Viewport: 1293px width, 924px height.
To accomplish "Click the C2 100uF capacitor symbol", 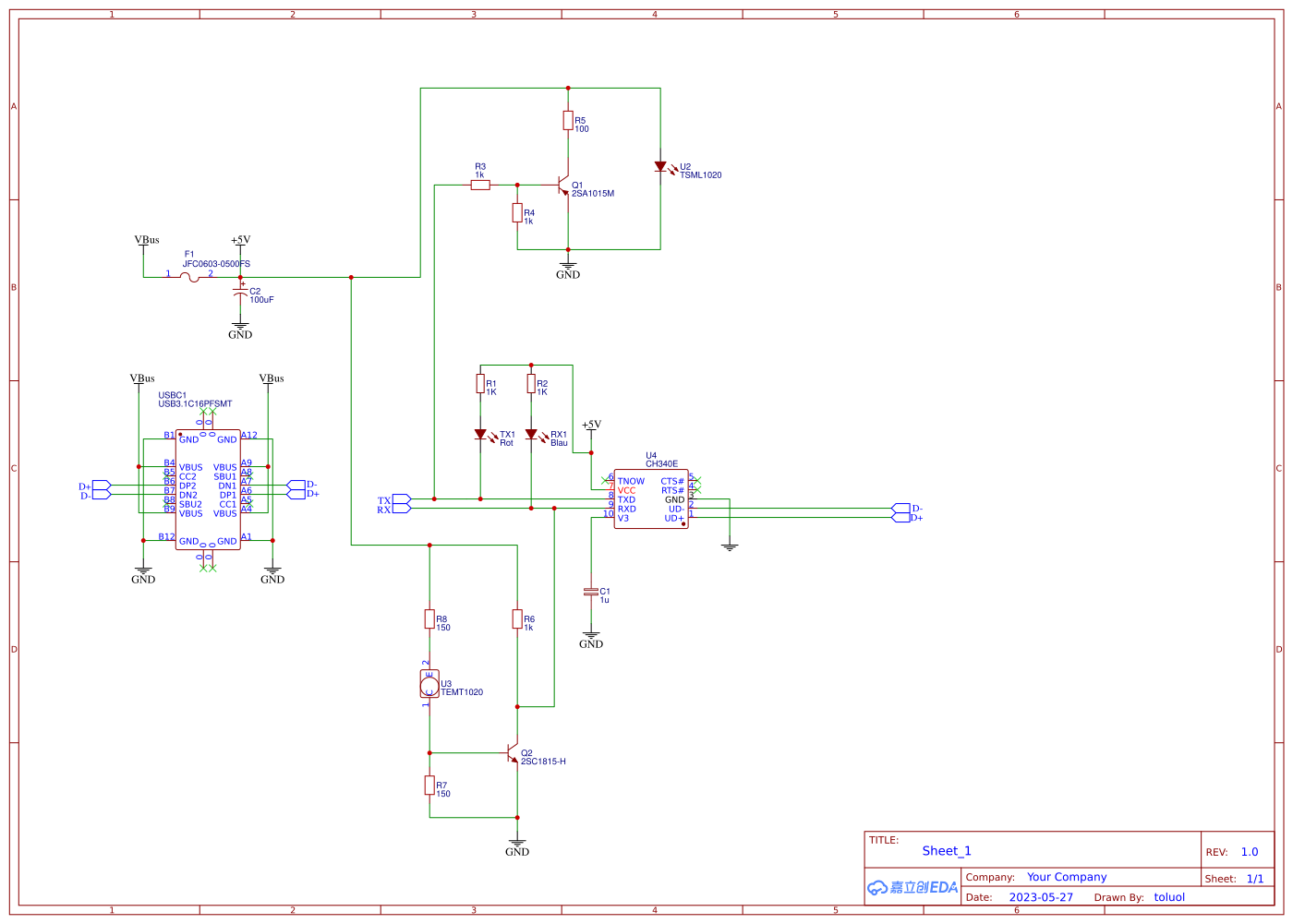I will pos(242,294).
